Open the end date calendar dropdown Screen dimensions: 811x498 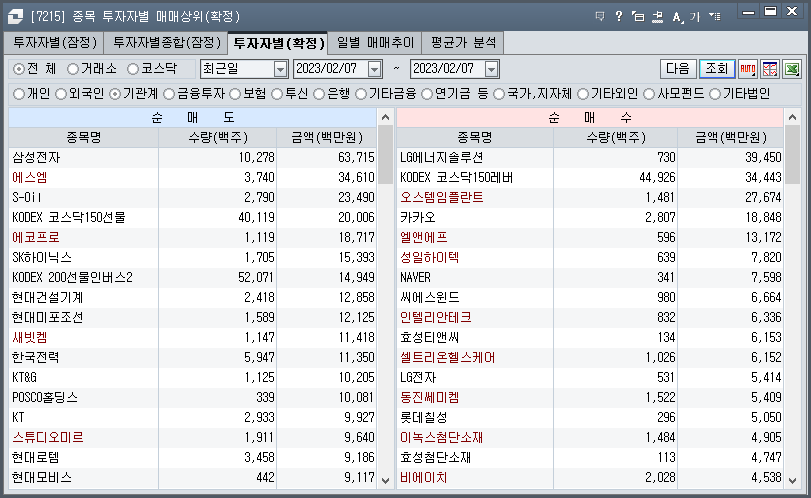[492, 69]
